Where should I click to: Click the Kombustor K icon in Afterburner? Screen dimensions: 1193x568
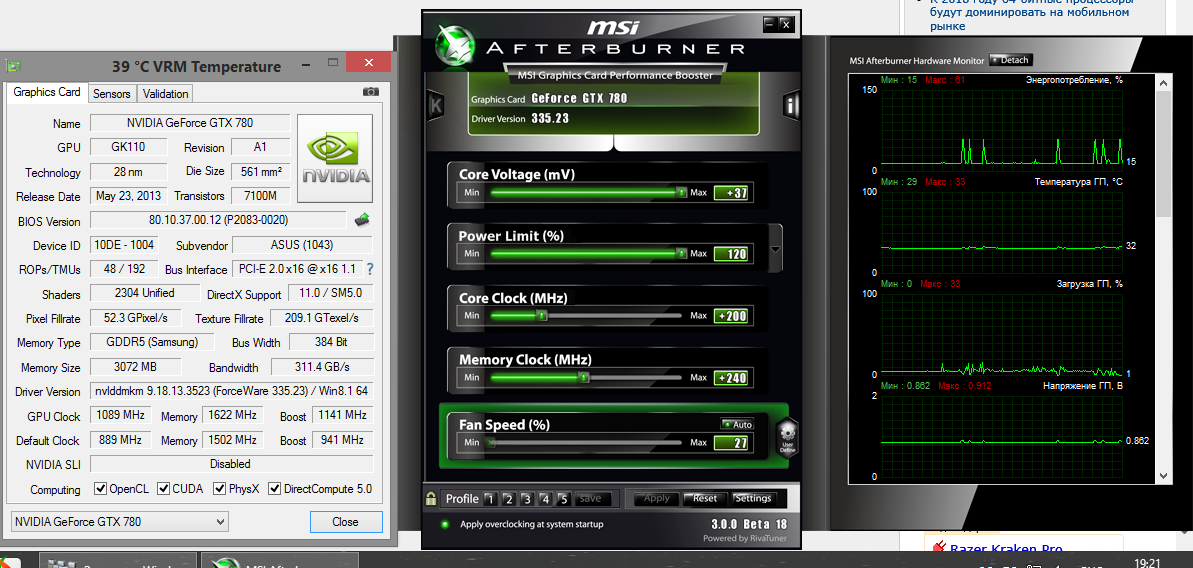(x=435, y=105)
